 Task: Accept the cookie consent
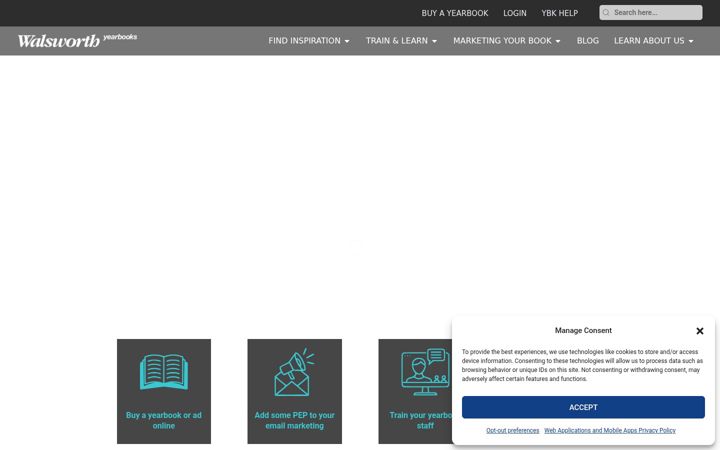583,407
